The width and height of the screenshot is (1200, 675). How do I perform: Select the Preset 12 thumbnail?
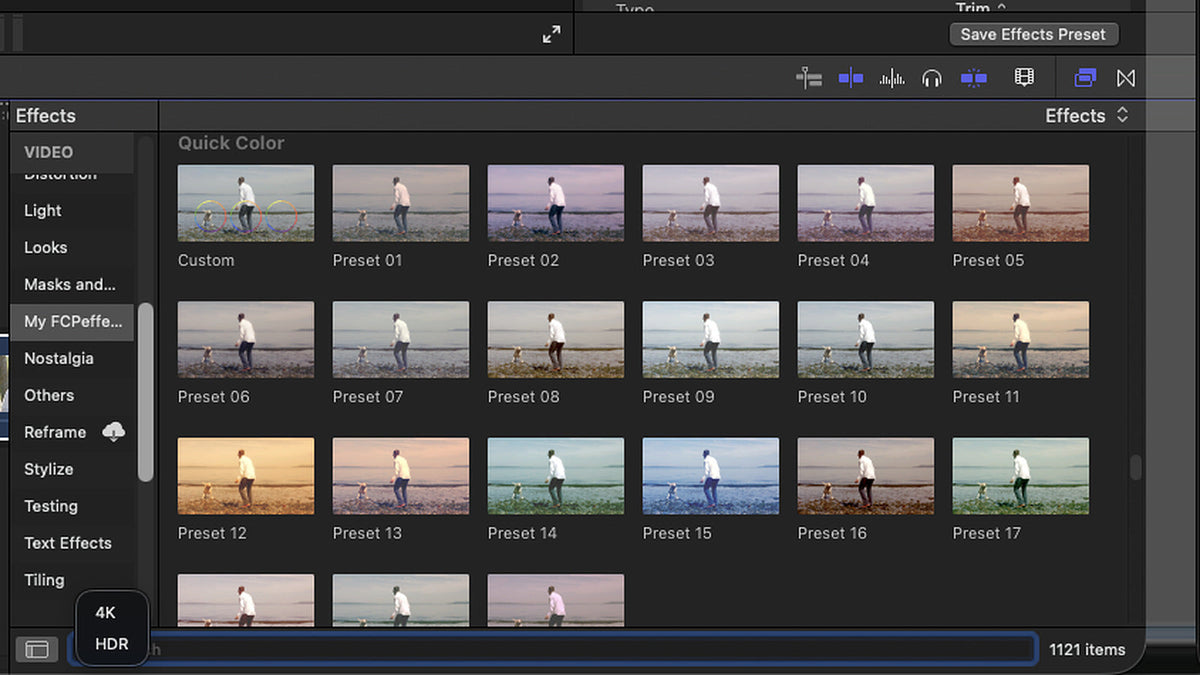click(246, 476)
